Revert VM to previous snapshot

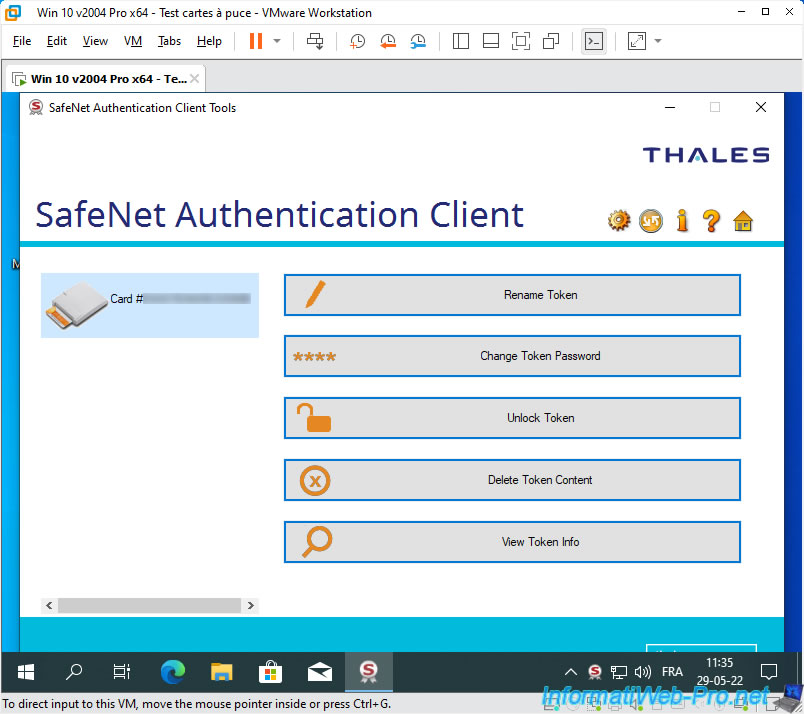click(388, 41)
